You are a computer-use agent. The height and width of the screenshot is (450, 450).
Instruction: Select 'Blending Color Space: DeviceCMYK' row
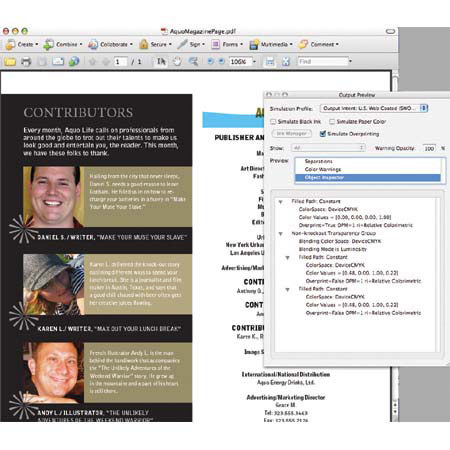pos(340,241)
